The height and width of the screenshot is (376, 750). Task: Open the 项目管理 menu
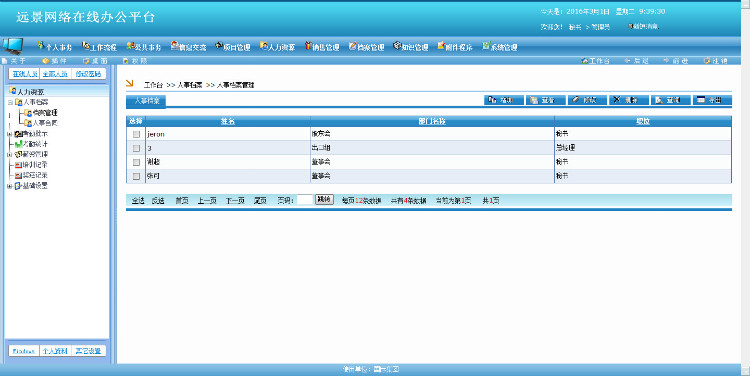click(233, 47)
